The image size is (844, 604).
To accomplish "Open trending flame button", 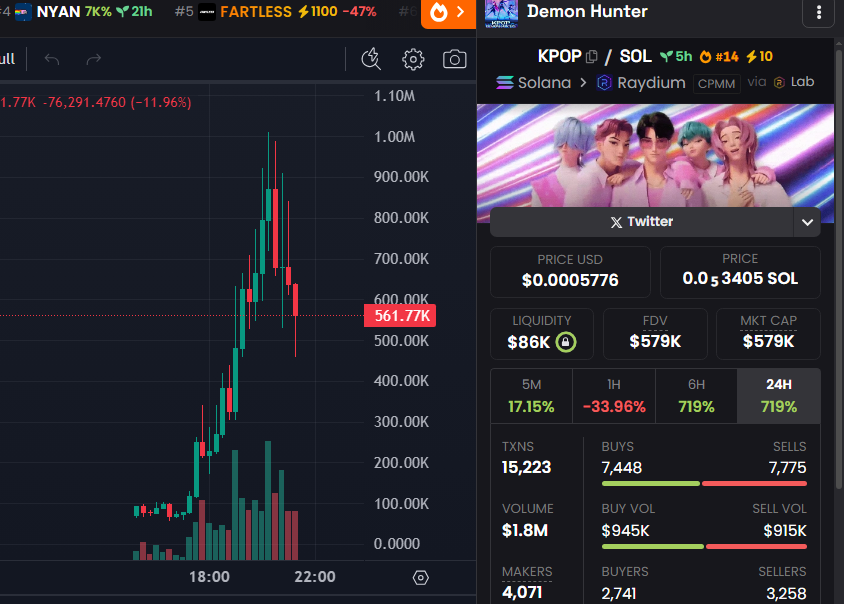I will click(x=448, y=13).
